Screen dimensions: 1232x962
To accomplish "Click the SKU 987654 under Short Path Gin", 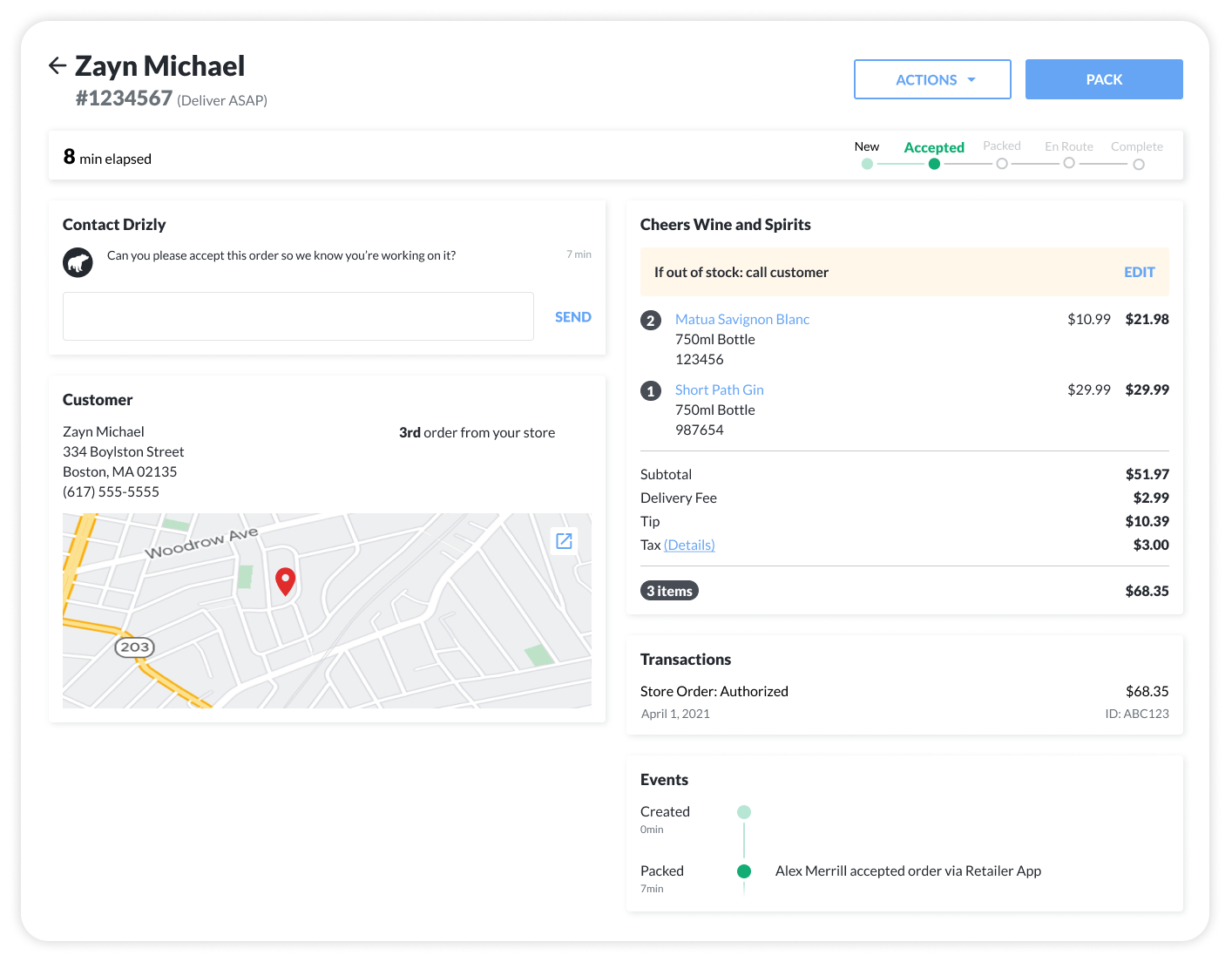I will point(700,430).
